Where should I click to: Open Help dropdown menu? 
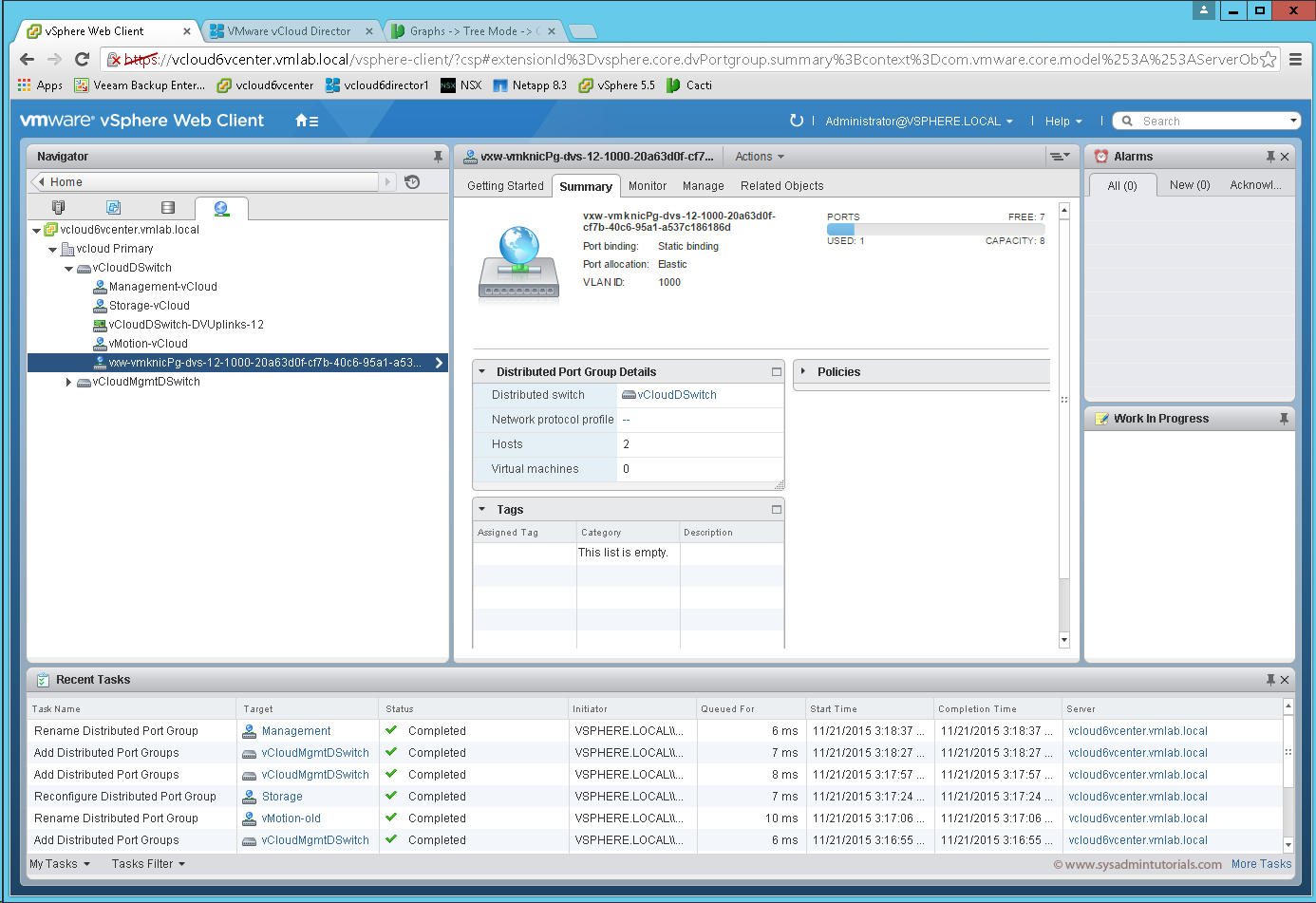point(1063,122)
